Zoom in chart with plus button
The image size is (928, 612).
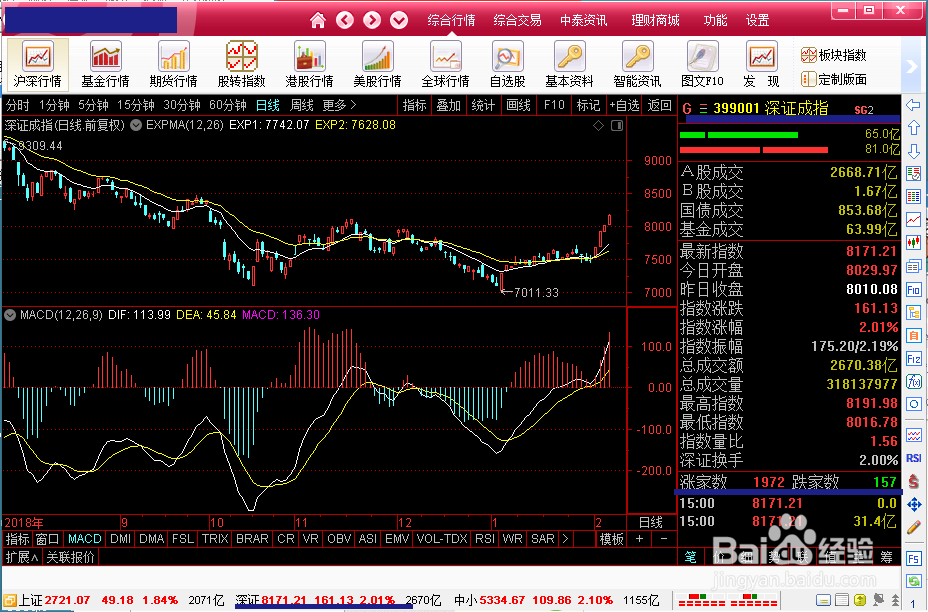639,539
